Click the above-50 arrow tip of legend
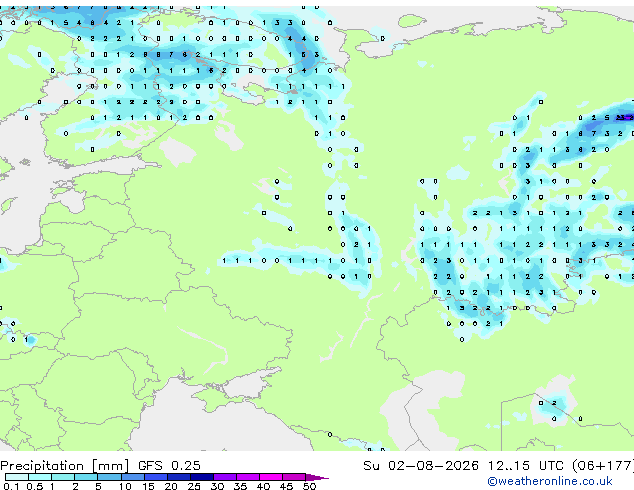634x490 pixels. pyautogui.click(x=317, y=477)
